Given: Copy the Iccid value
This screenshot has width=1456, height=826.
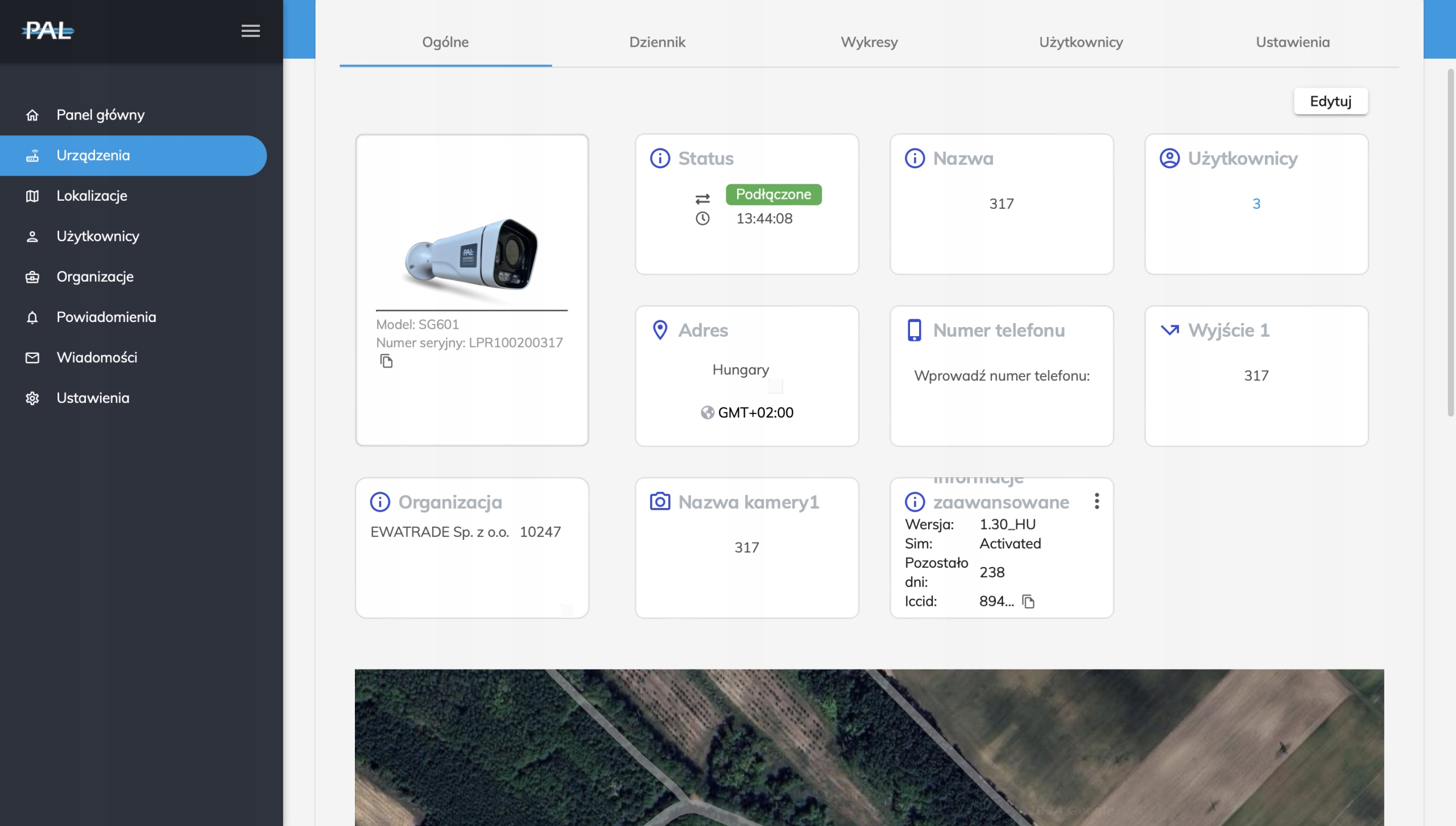Looking at the screenshot, I should tap(1028, 601).
